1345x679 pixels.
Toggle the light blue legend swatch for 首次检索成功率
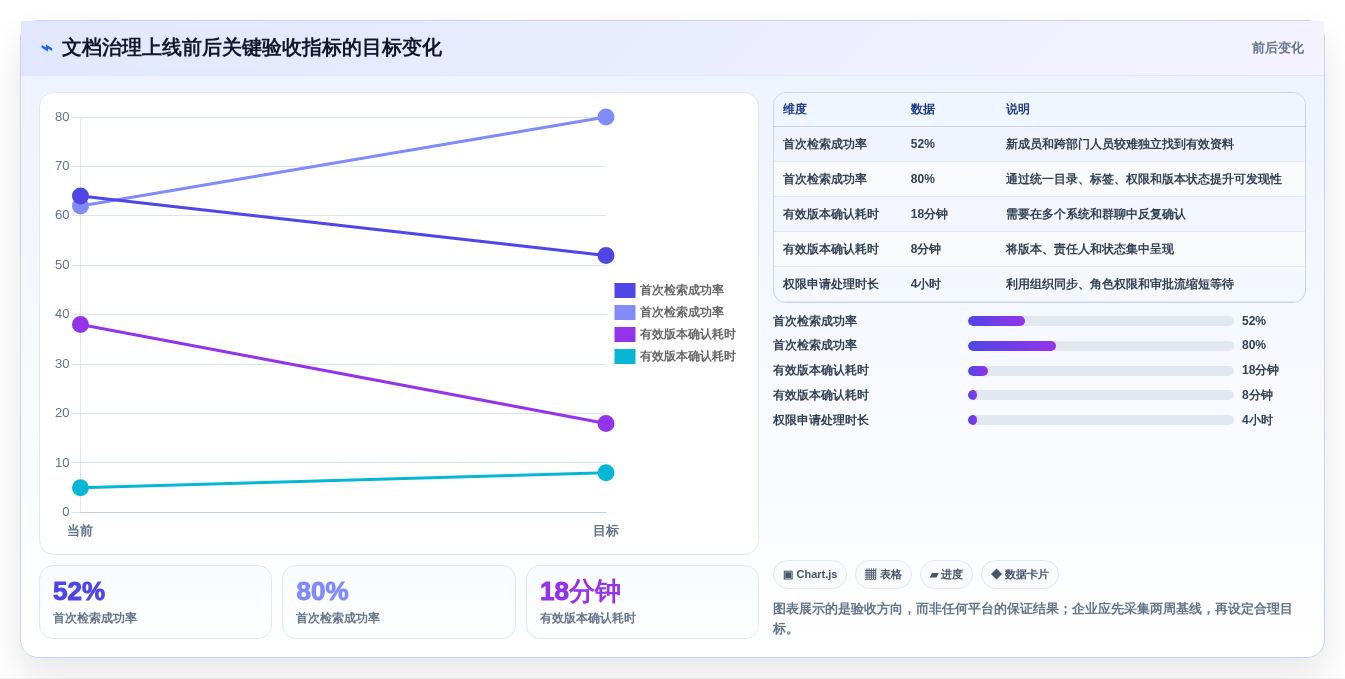coord(625,312)
